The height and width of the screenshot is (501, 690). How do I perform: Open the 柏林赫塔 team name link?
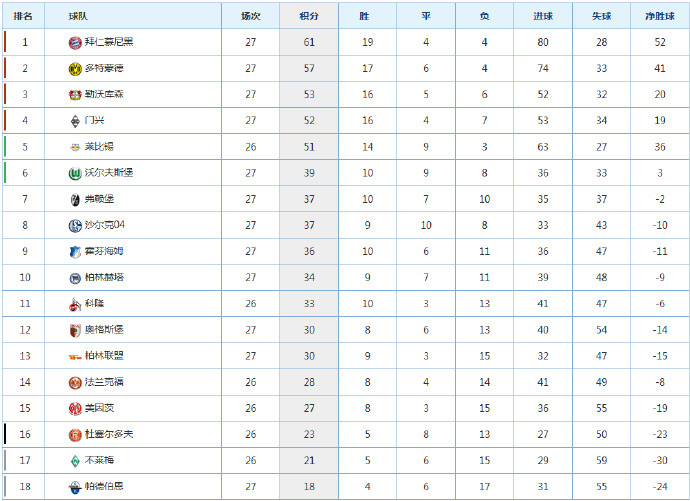104,278
